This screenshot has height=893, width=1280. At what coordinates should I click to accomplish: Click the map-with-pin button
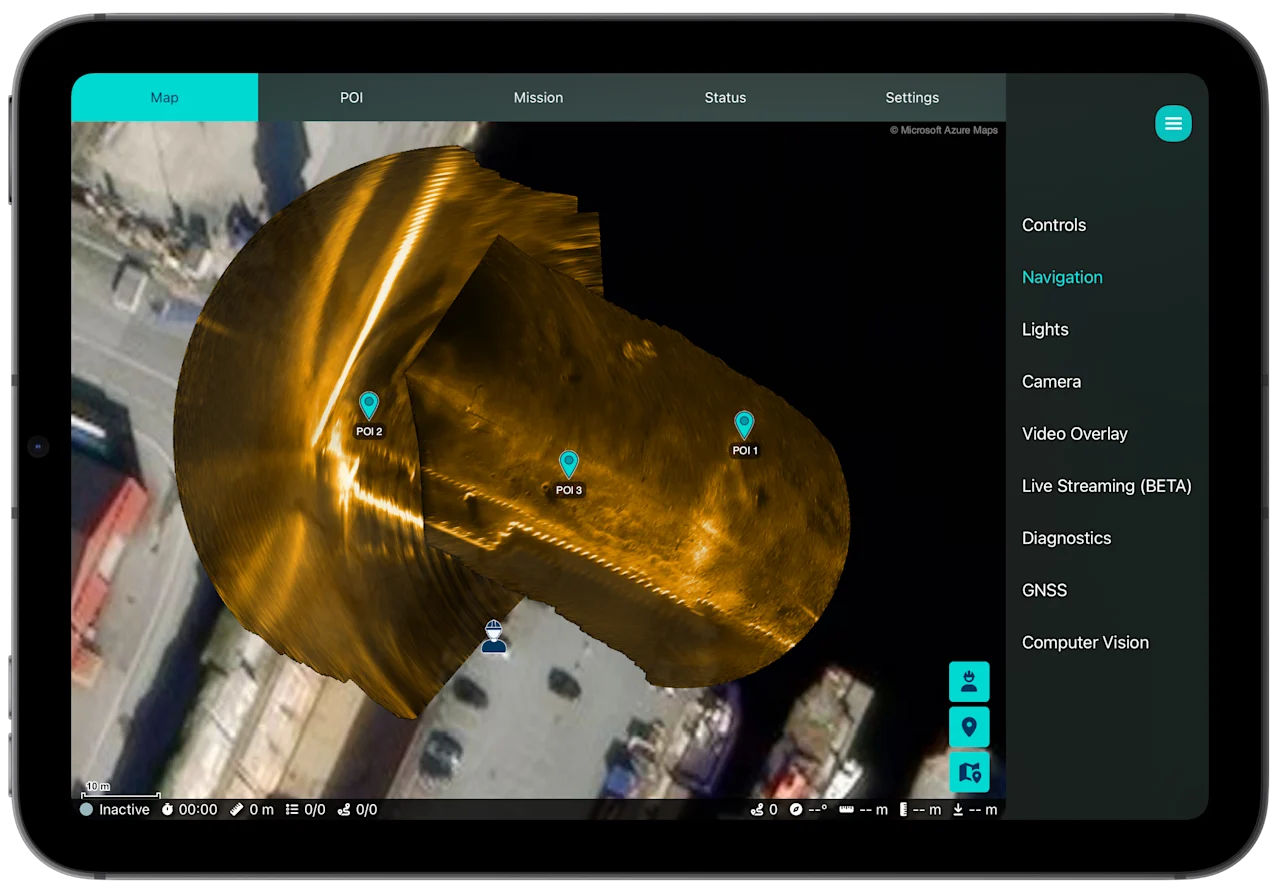pos(969,772)
